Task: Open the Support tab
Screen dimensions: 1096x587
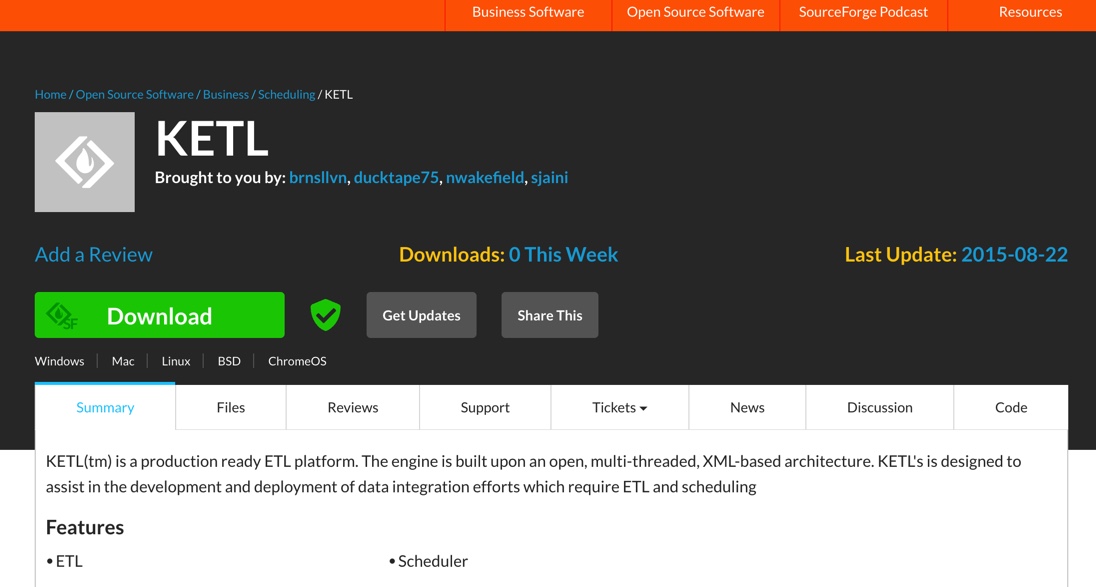Action: (485, 408)
